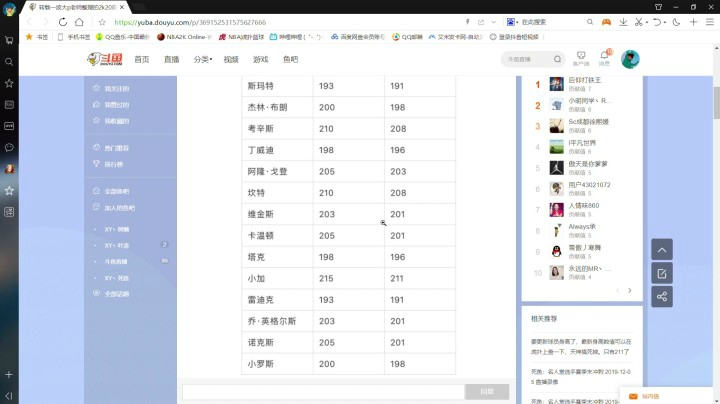The image size is (720, 404).
Task: Click the gray reply submit button
Action: point(487,392)
